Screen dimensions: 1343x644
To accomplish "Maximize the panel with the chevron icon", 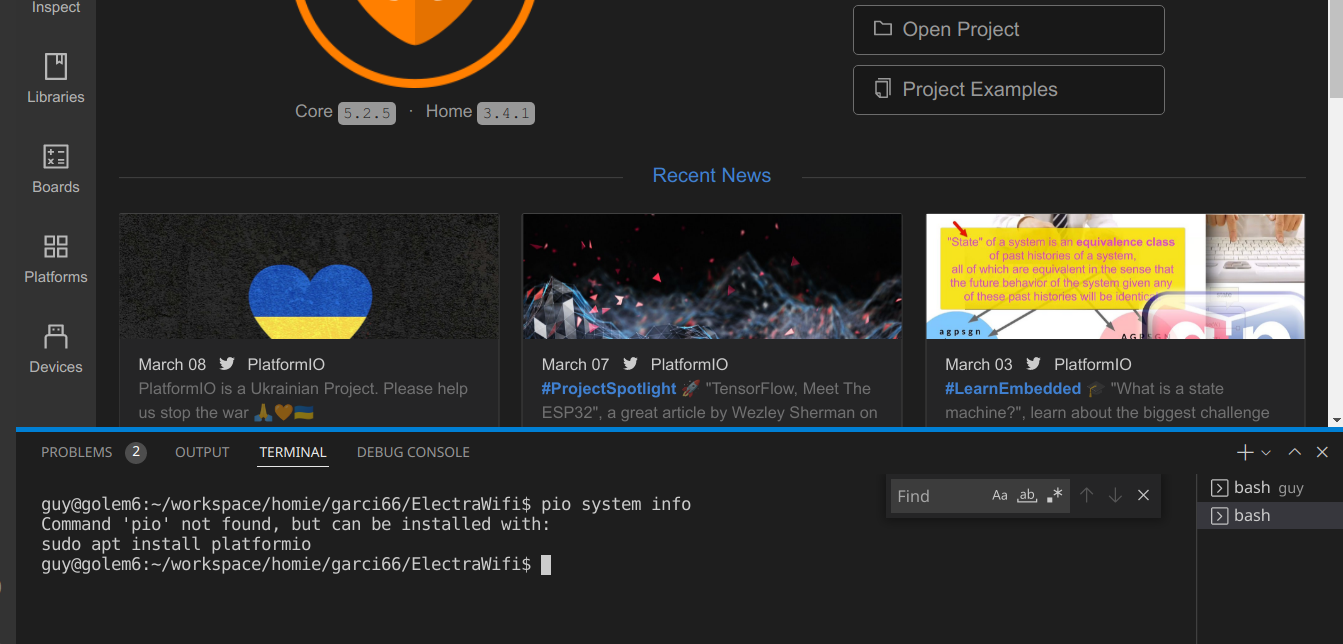I will click(x=1293, y=451).
